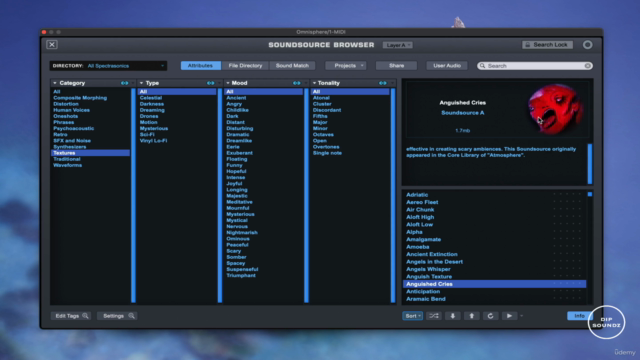Click the Edit Tags button
The width and height of the screenshot is (640, 360).
click(71, 316)
